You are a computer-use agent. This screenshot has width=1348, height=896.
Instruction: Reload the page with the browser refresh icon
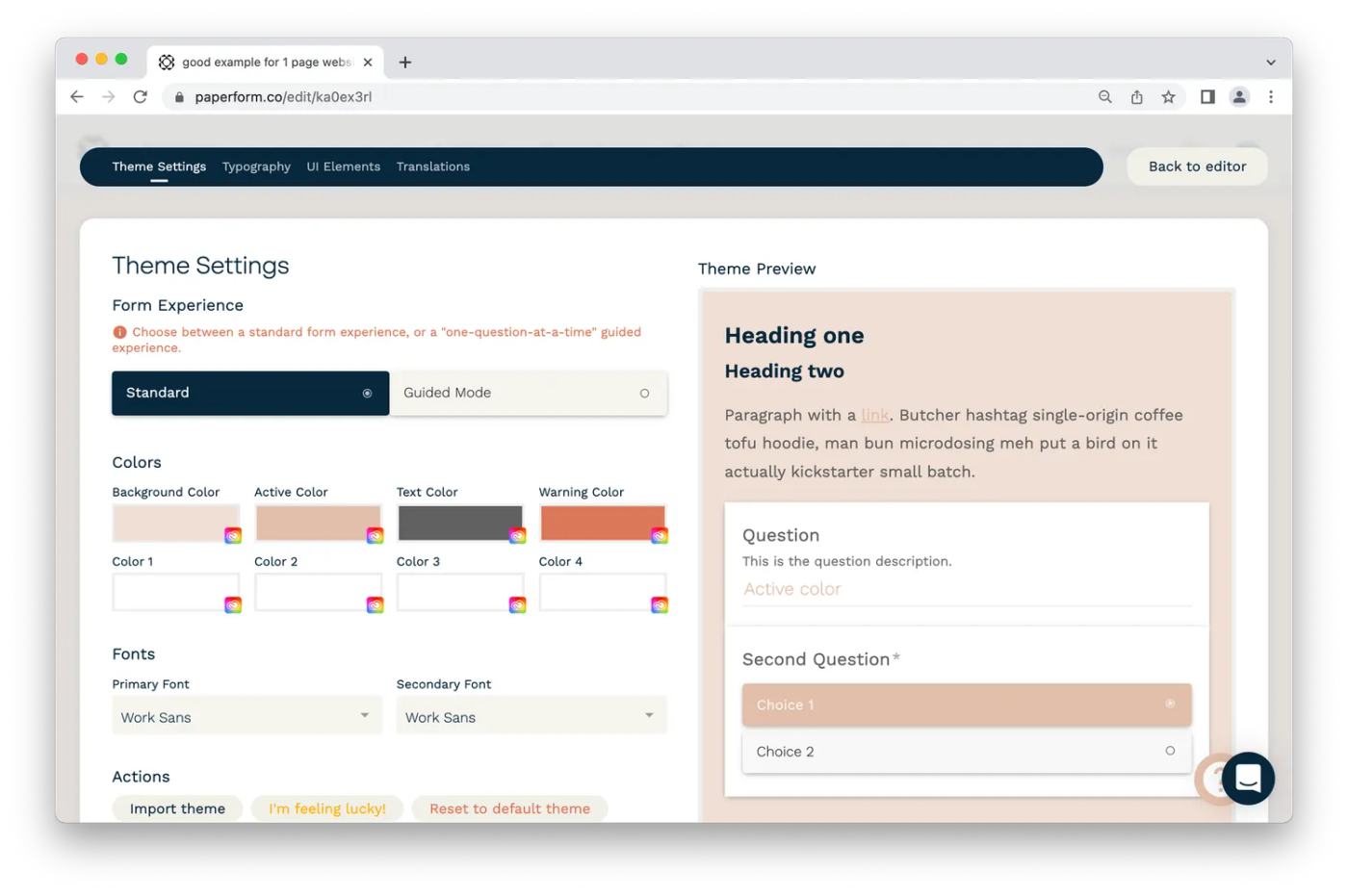(141, 97)
